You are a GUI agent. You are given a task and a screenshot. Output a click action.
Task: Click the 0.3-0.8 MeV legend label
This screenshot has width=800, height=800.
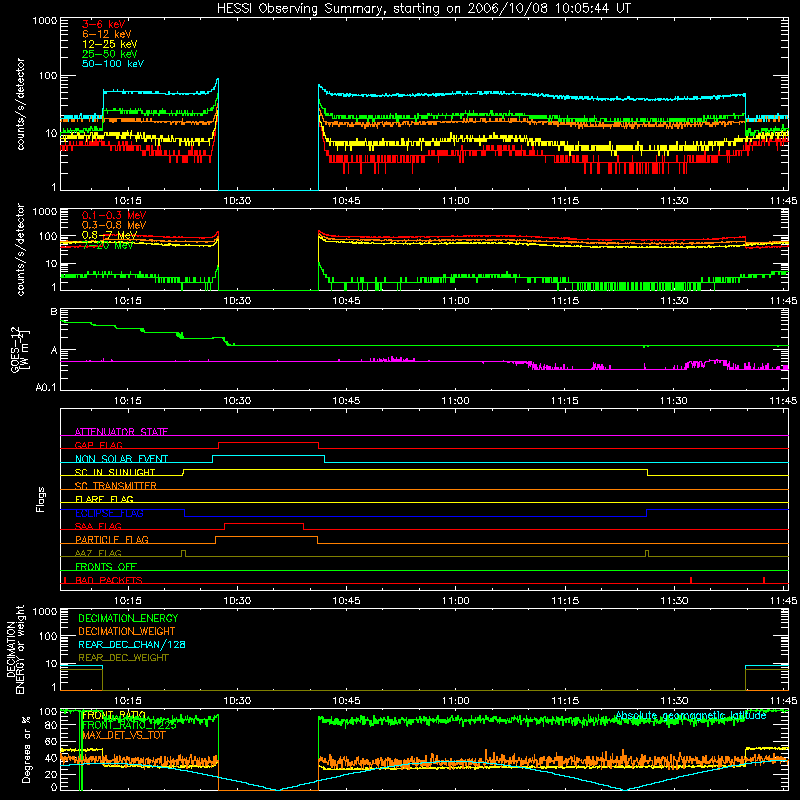click(x=114, y=225)
